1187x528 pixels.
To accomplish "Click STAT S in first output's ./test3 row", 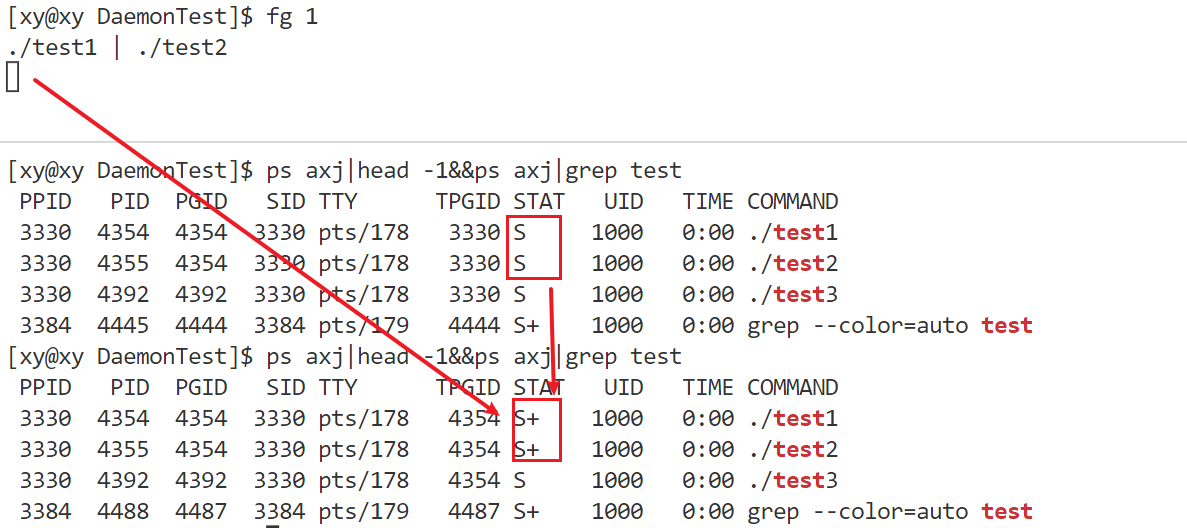I will [519, 295].
